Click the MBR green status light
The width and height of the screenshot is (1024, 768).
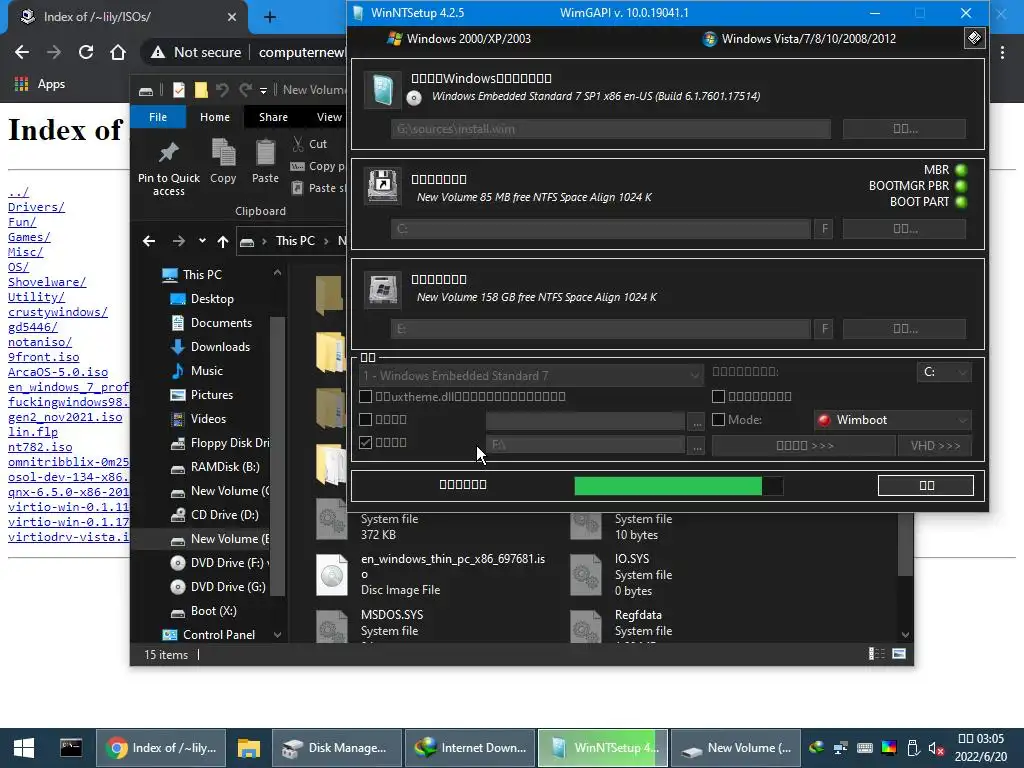point(961,170)
